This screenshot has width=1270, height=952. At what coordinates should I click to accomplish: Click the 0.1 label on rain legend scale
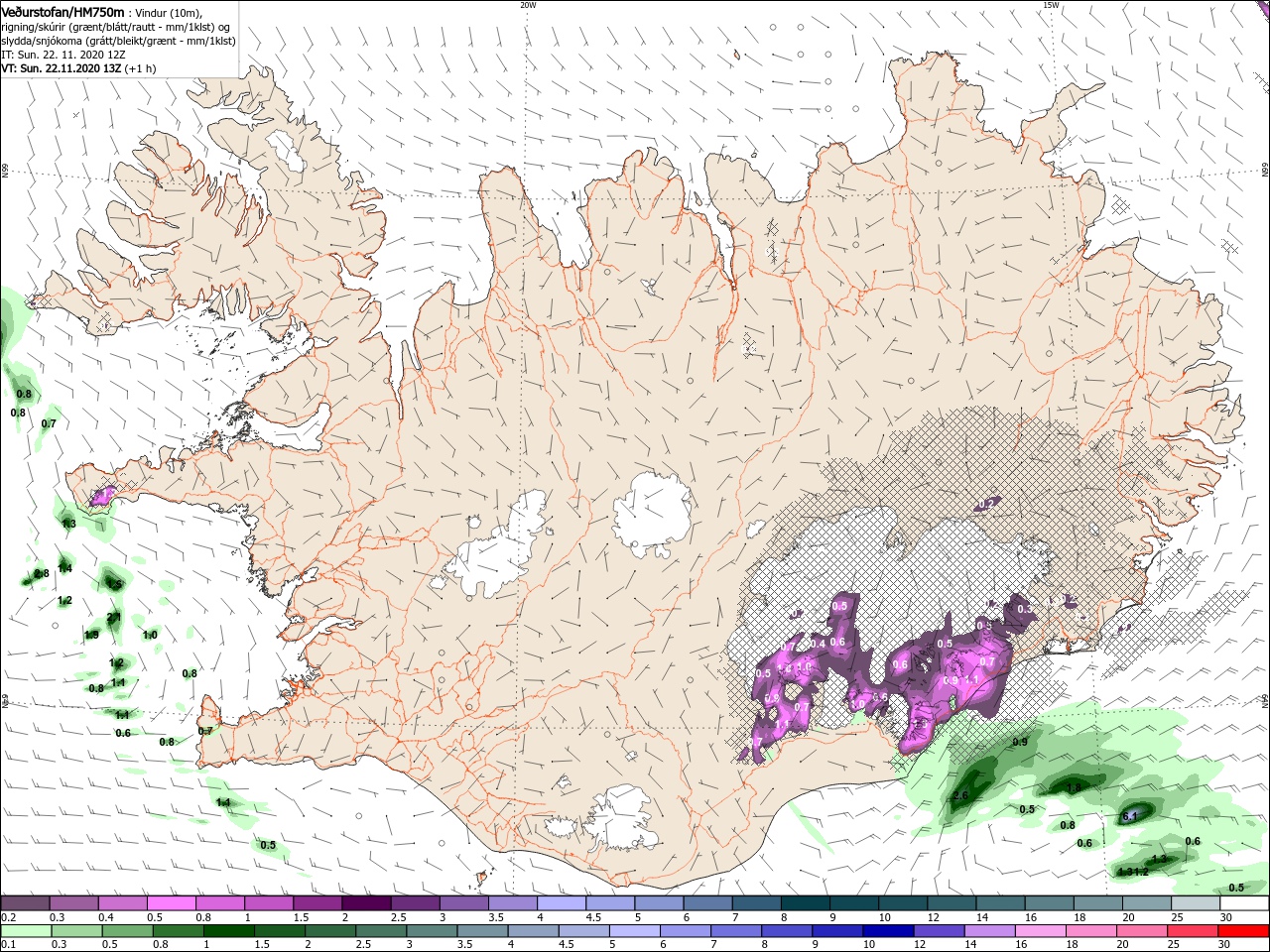tap(8, 945)
